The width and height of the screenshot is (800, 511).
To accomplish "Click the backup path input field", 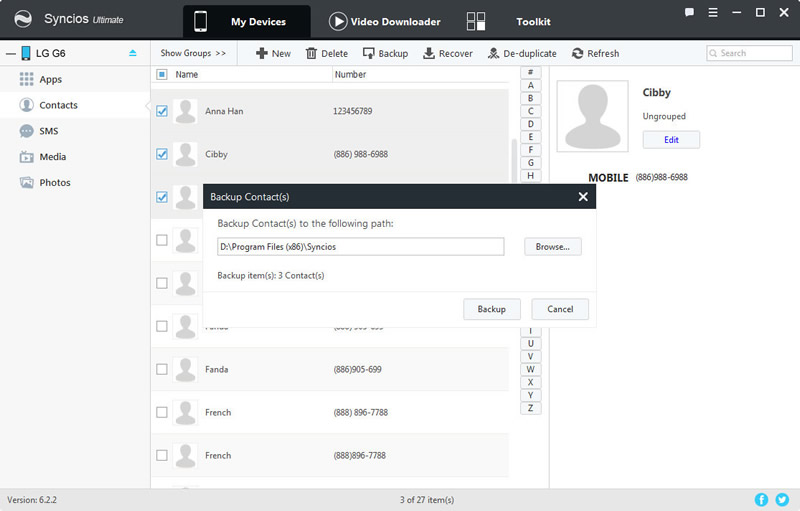I will 361,246.
